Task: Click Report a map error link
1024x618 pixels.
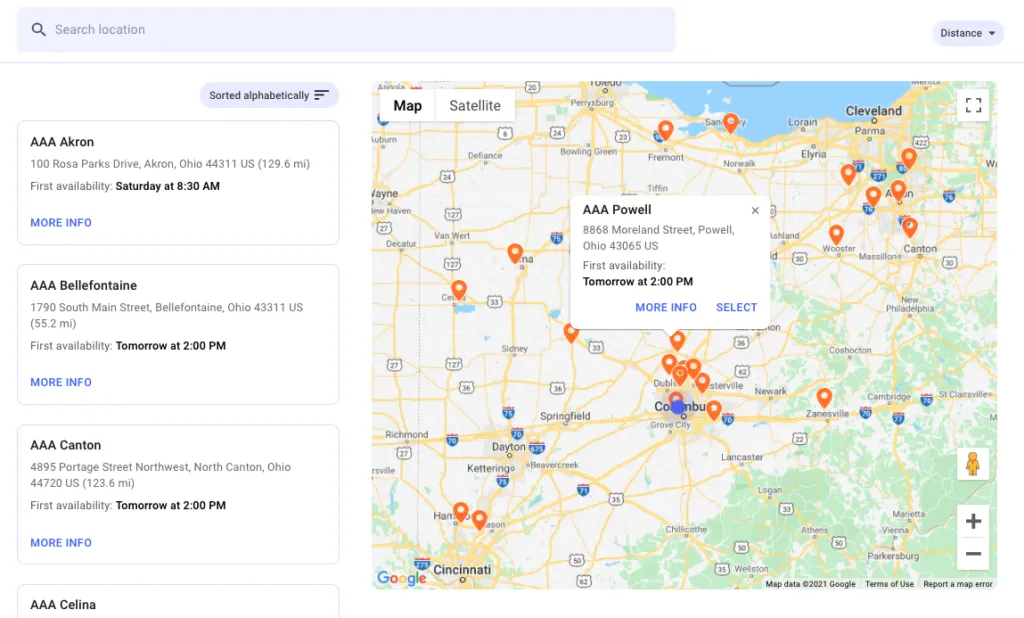Action: point(957,584)
